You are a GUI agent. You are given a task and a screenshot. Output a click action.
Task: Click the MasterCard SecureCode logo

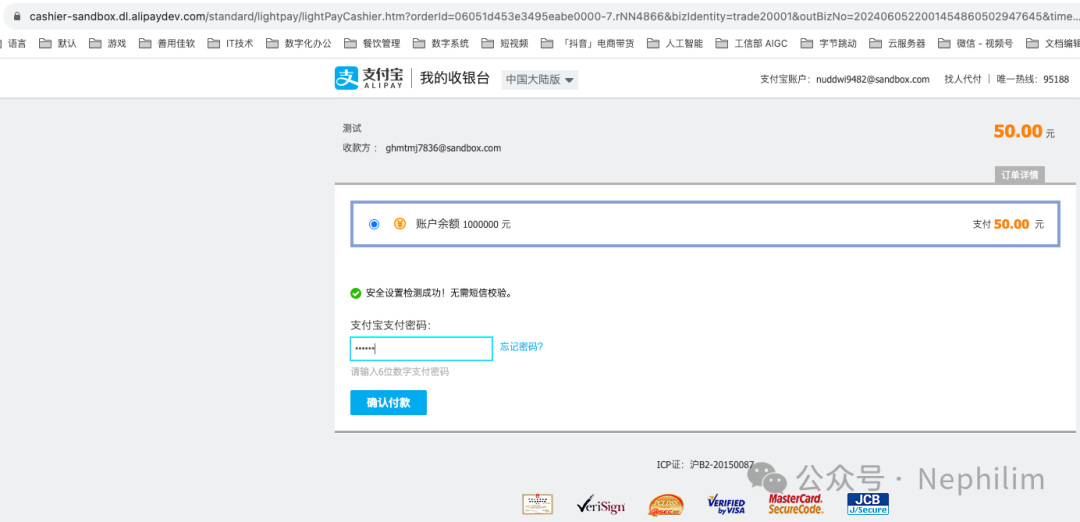pyautogui.click(x=796, y=504)
